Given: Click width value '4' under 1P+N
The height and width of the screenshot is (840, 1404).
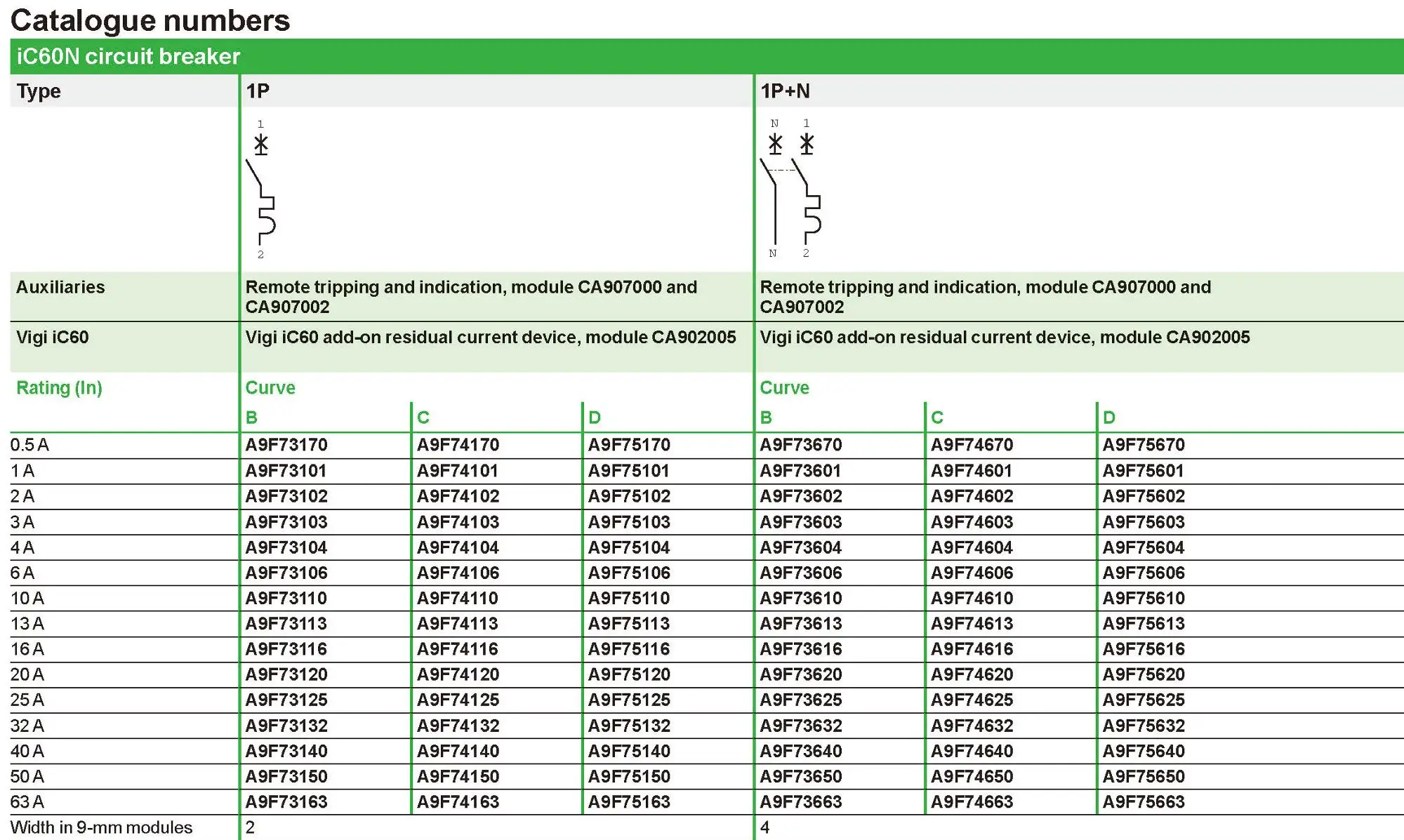Looking at the screenshot, I should (x=765, y=828).
